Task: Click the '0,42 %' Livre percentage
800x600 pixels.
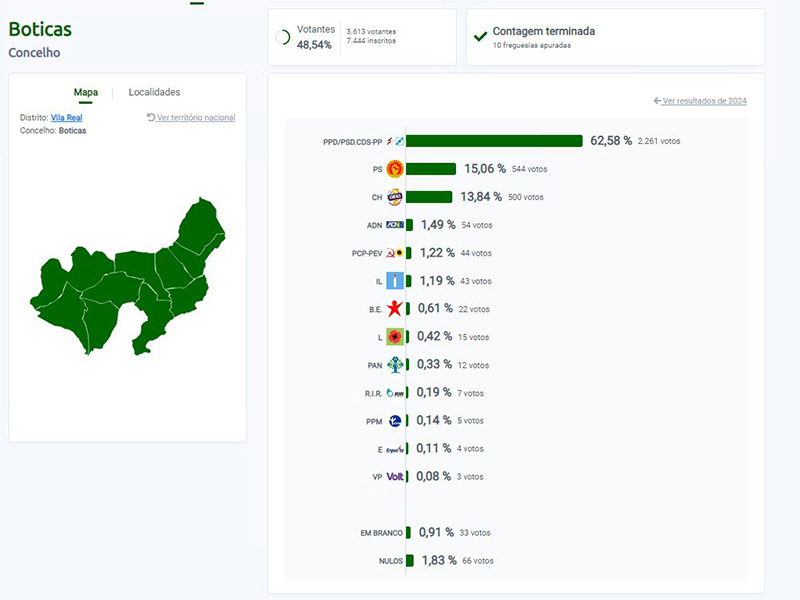Action: point(434,337)
